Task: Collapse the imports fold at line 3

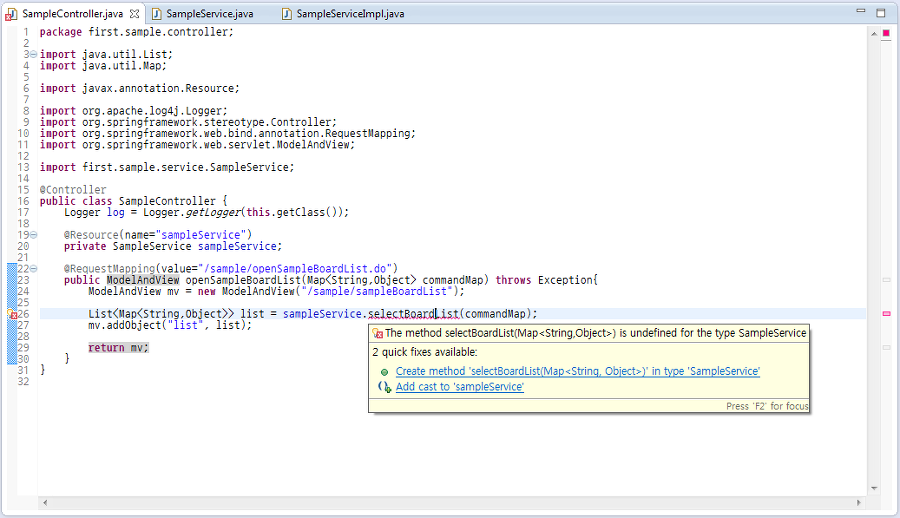Action: 33,55
